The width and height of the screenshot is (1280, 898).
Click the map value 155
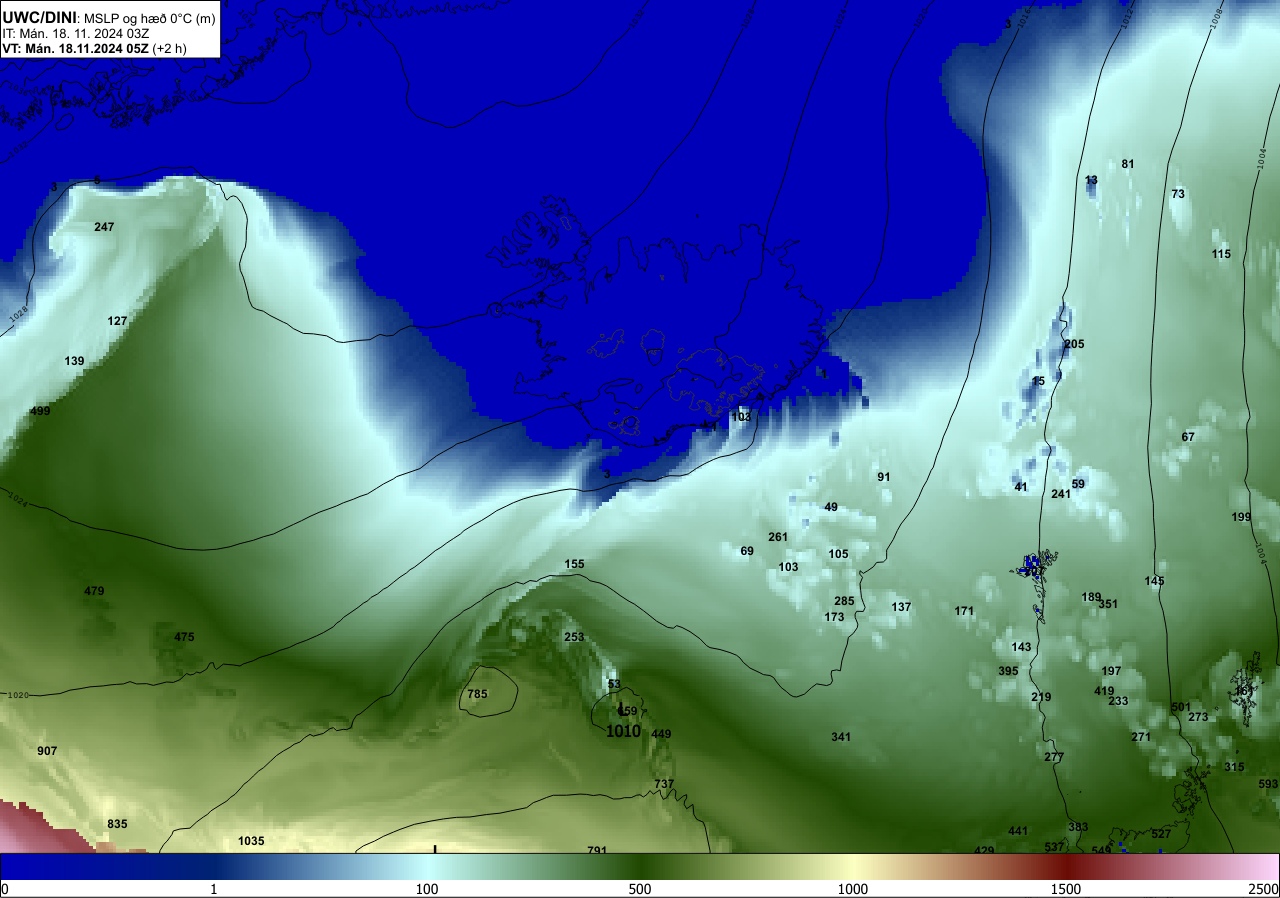click(574, 564)
